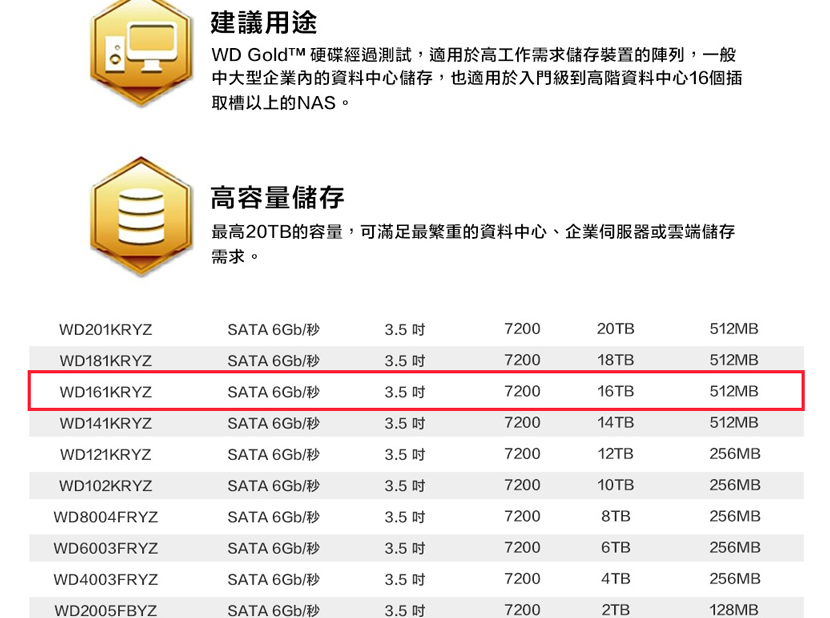Click the 18TB capacity cell
The height and width of the screenshot is (618, 830).
coord(615,360)
